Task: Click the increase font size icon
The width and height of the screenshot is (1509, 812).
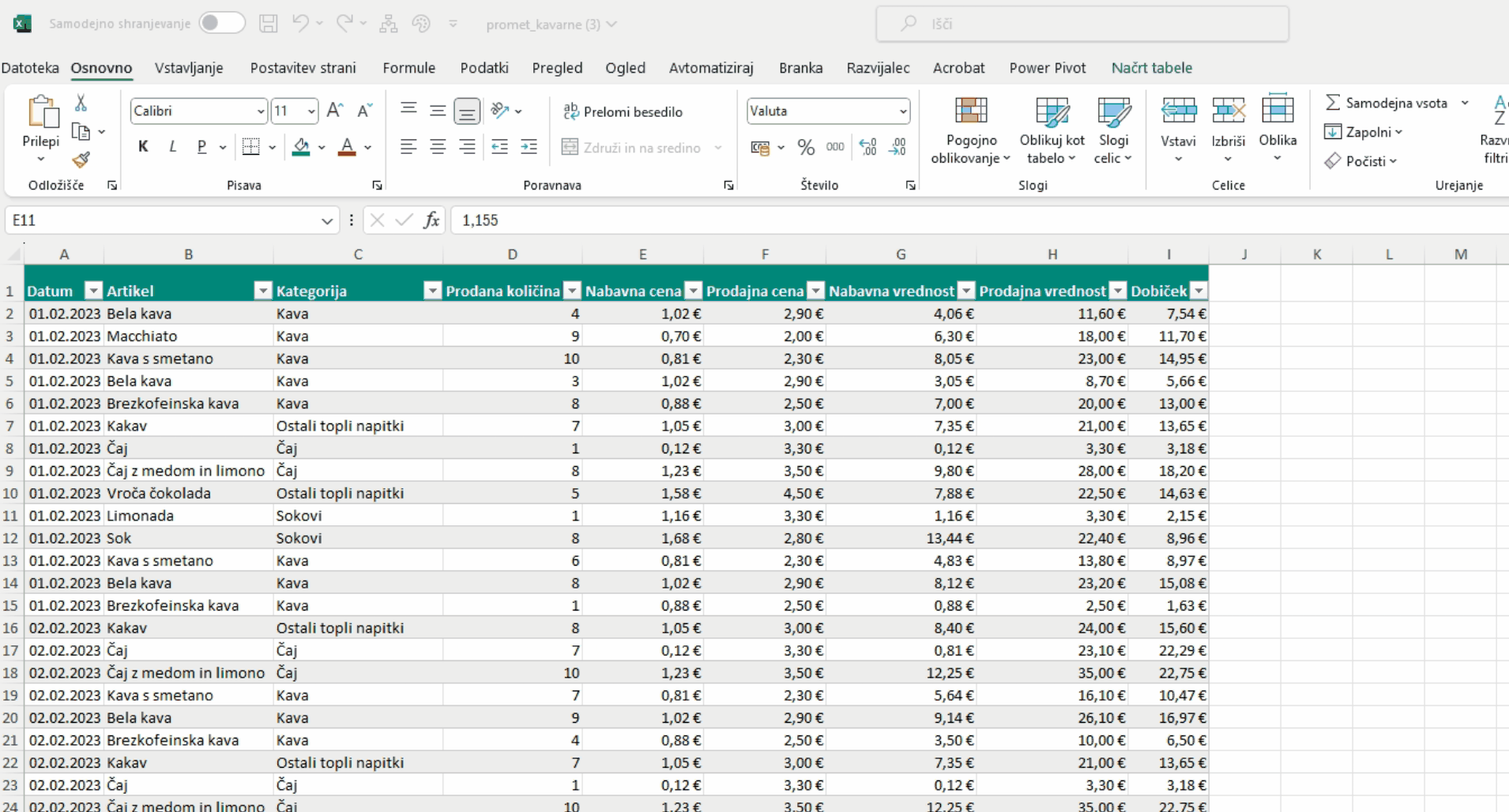Action: 334,111
